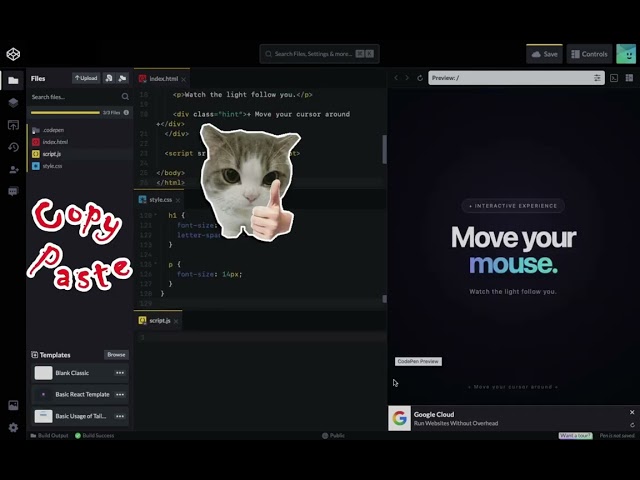Click the Want a tour? button
The image size is (640, 480).
576,436
